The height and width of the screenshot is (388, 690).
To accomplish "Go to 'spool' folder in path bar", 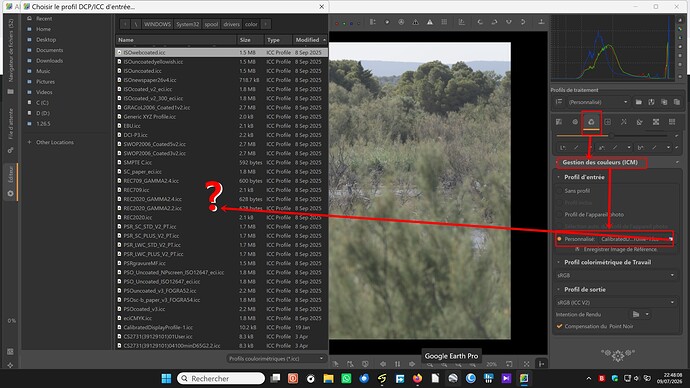I will click(x=211, y=24).
